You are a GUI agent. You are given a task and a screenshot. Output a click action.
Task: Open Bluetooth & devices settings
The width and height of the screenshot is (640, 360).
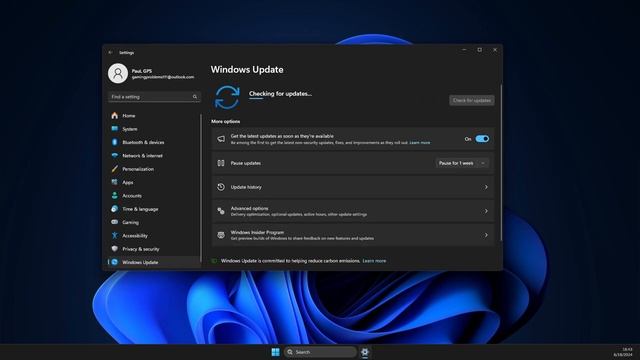pos(154,142)
